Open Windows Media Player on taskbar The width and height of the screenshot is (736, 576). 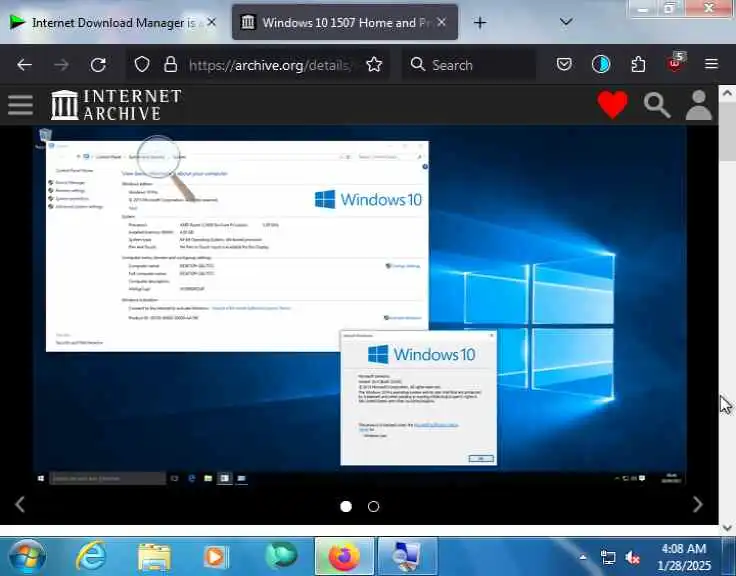pos(216,557)
